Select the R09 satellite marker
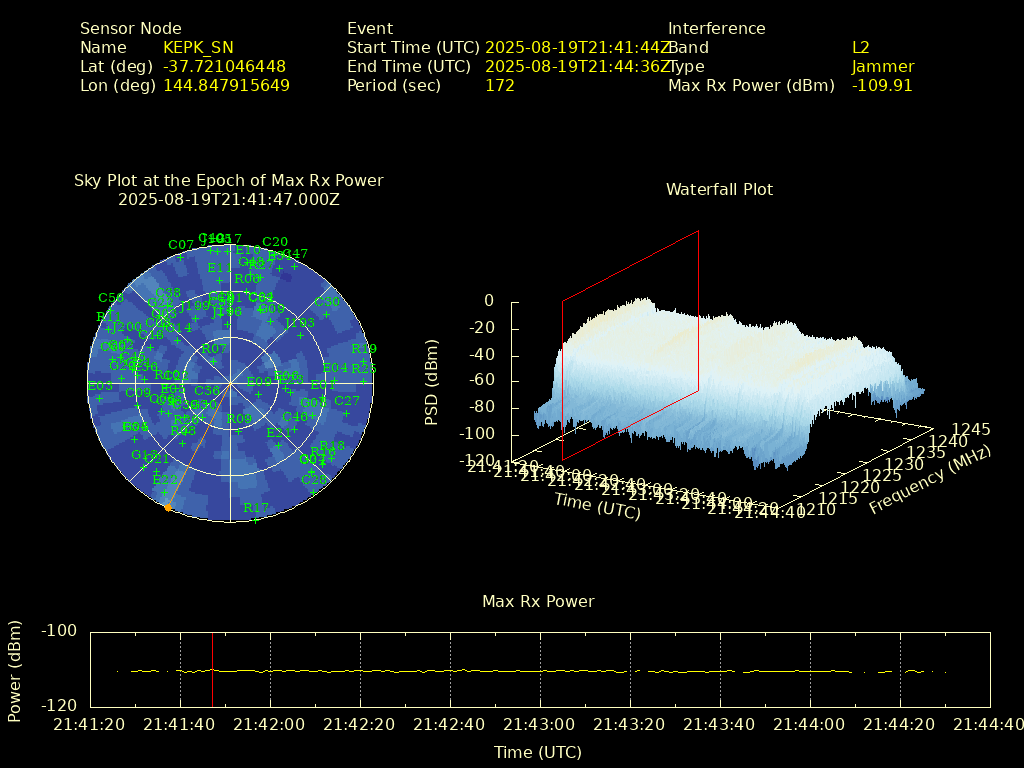The width and height of the screenshot is (1024, 768). coord(239,430)
